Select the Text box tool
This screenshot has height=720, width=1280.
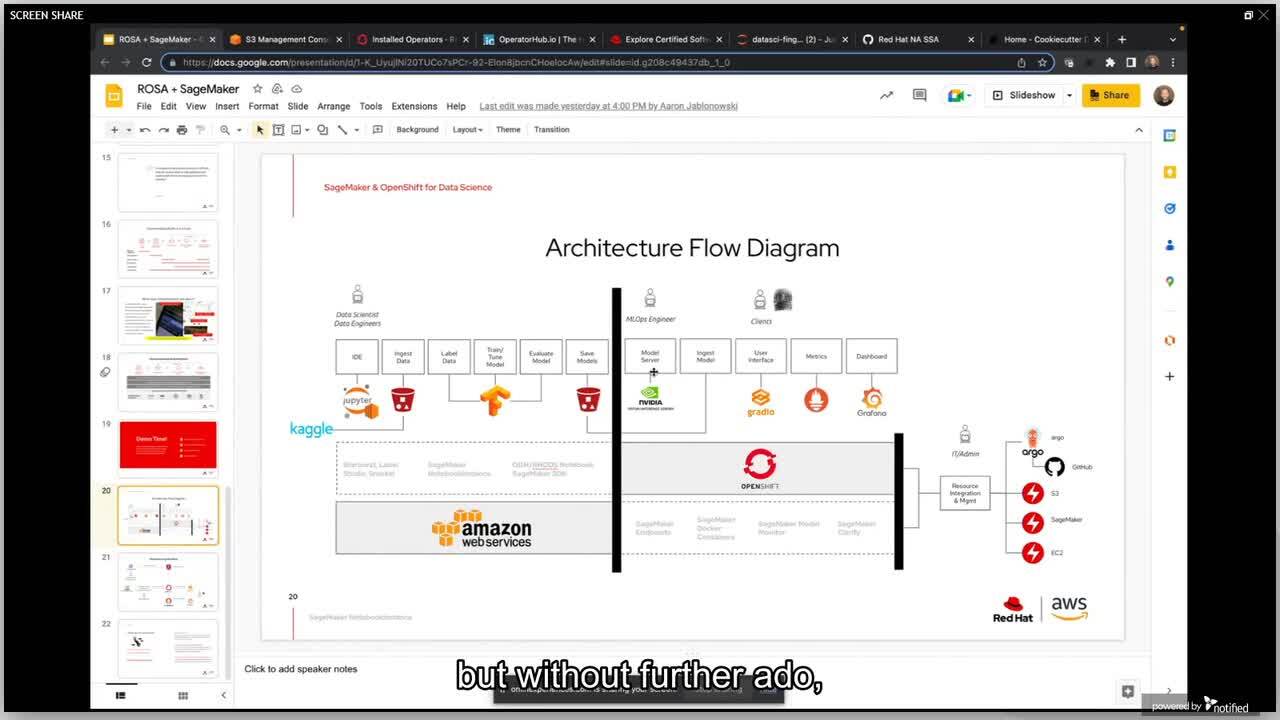pos(278,130)
